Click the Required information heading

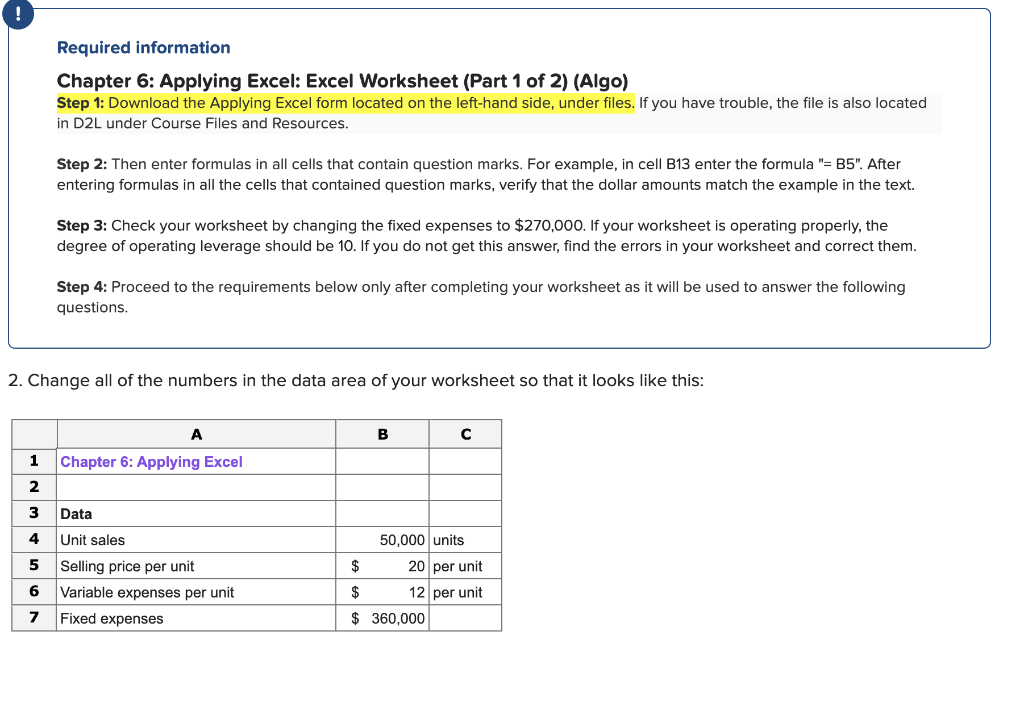coord(143,47)
